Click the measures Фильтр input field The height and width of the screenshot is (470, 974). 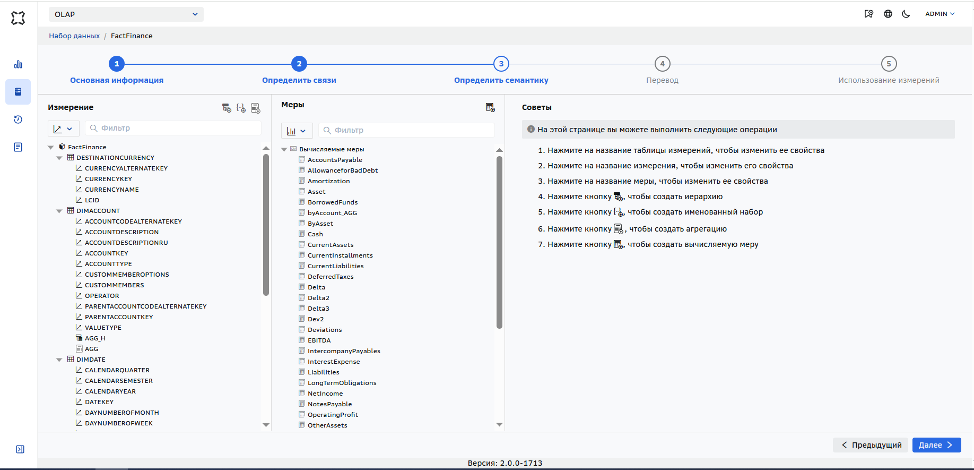pyautogui.click(x=406, y=130)
